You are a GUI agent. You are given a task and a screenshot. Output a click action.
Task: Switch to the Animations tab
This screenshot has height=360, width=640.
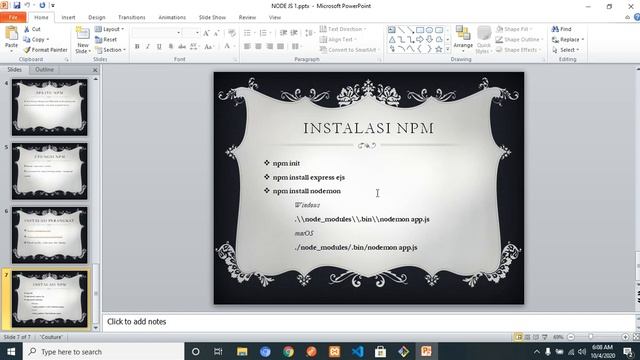click(172, 18)
